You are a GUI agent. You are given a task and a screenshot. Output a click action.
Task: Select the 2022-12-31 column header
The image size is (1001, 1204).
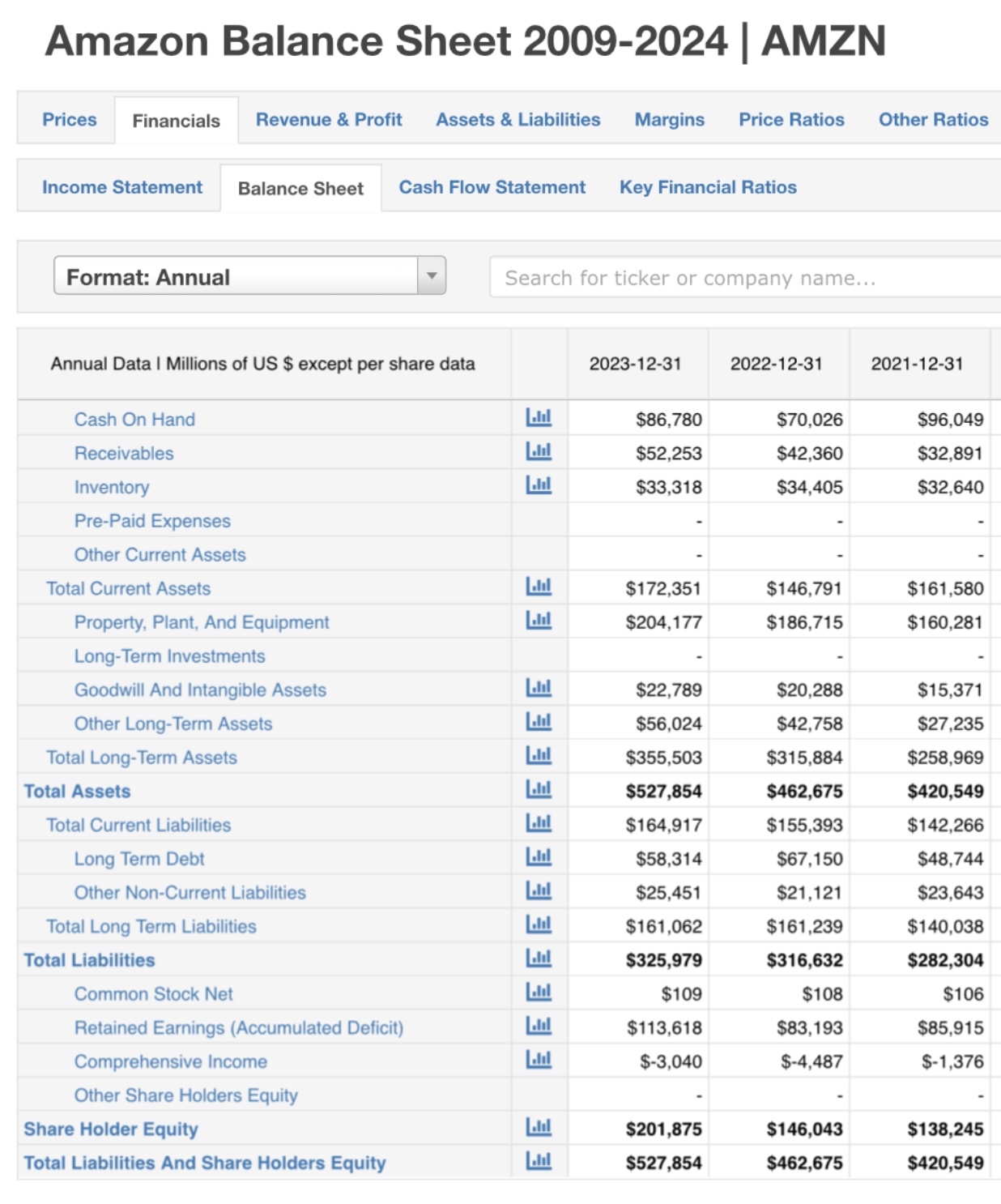777,364
